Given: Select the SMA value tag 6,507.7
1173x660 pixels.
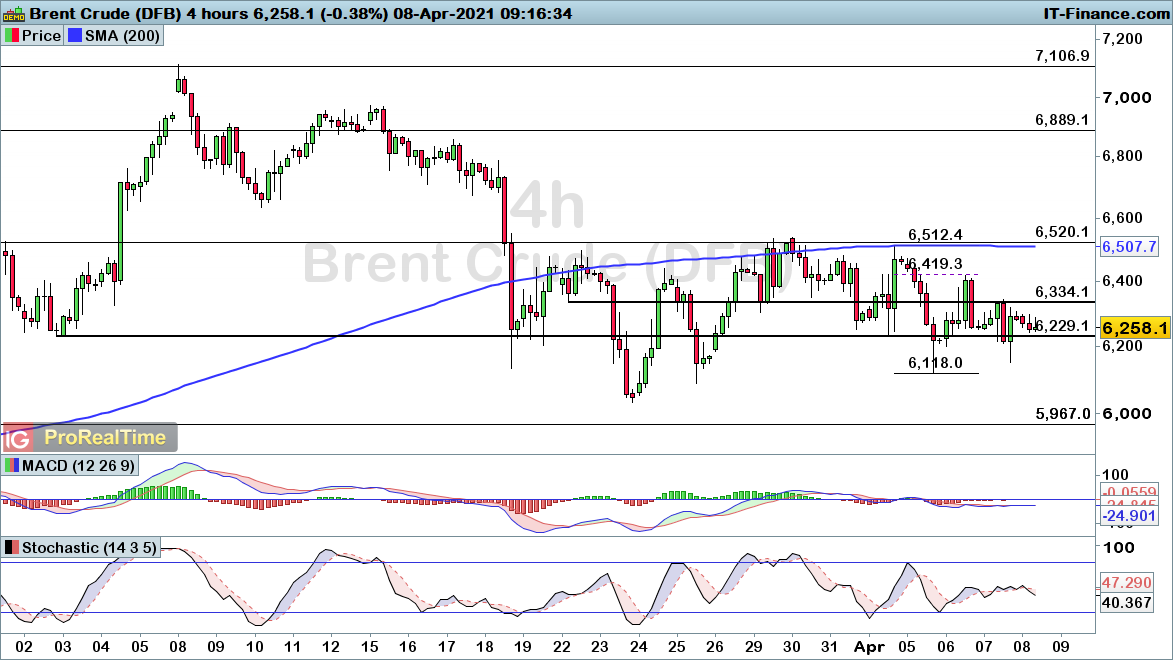Looking at the screenshot, I should (1129, 246).
